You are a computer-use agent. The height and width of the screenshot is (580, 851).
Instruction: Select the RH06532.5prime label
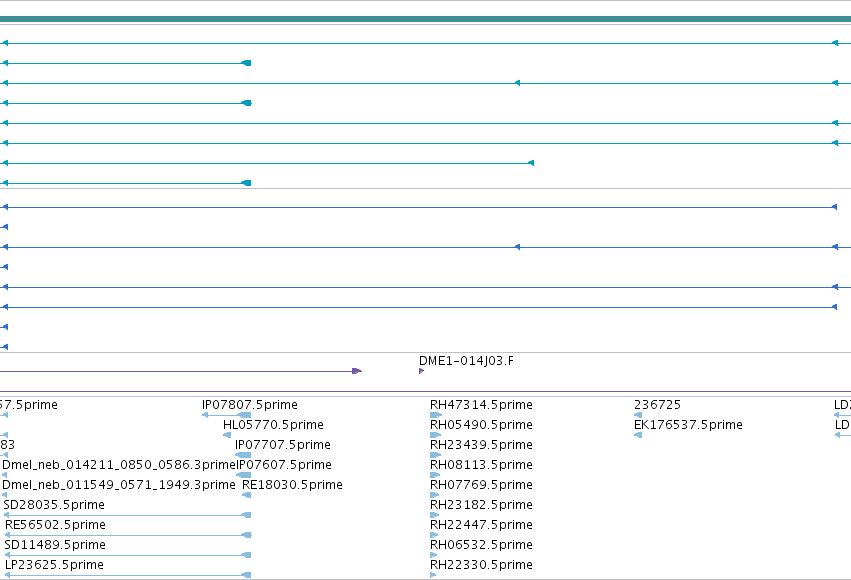(481, 545)
